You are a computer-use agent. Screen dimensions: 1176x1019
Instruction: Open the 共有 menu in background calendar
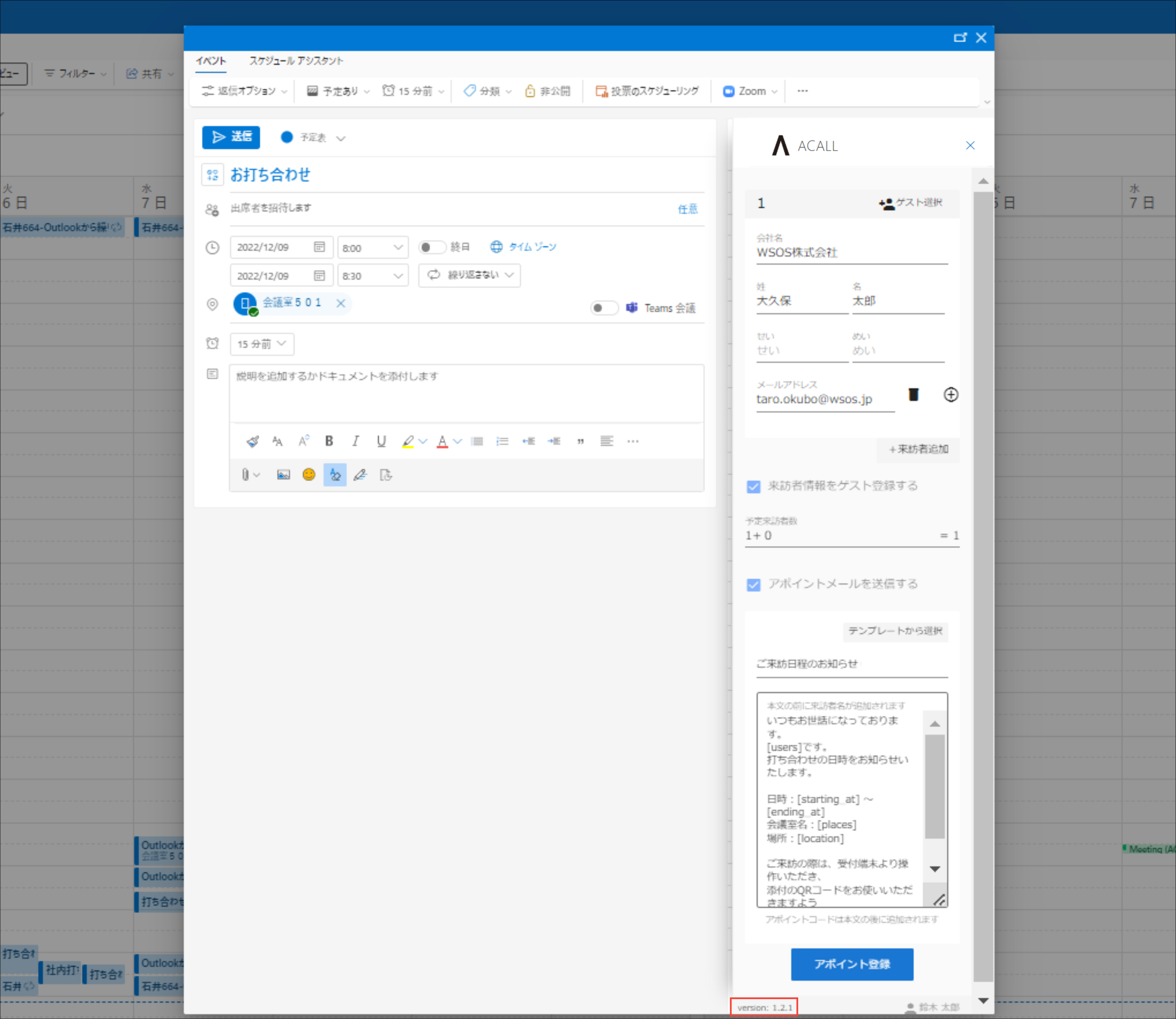[150, 73]
